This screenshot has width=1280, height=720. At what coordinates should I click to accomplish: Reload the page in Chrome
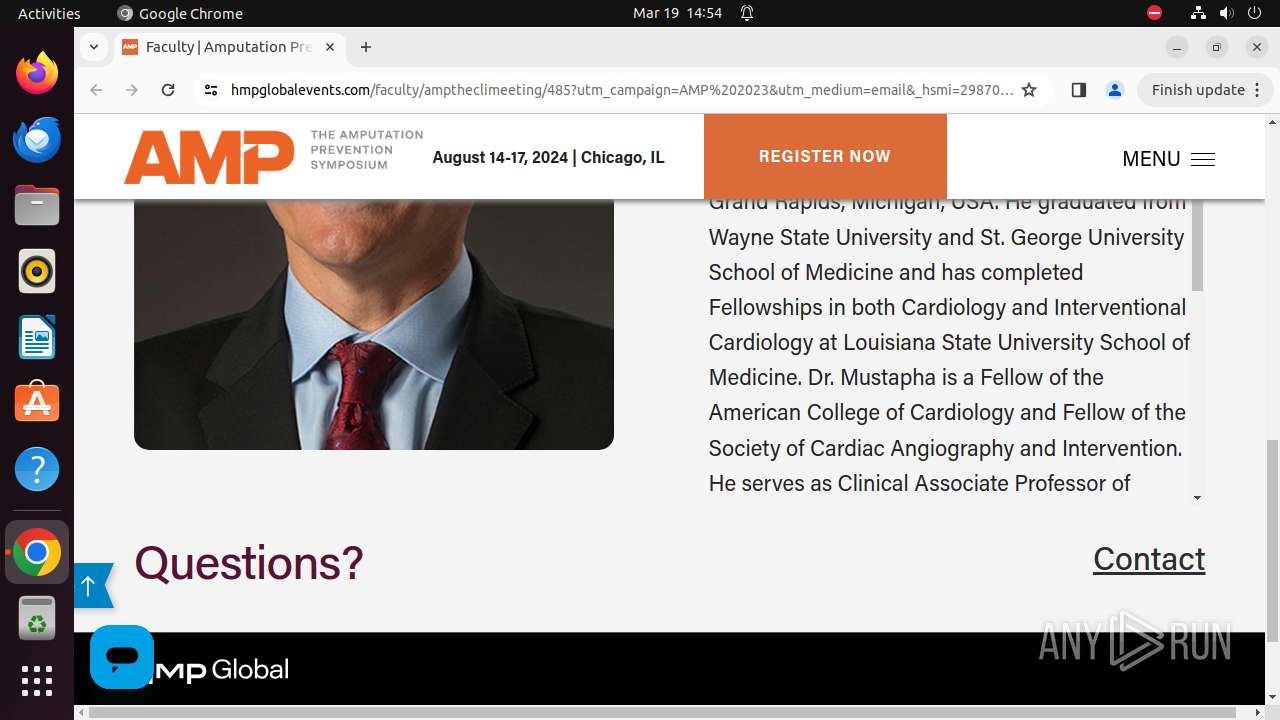click(x=168, y=90)
